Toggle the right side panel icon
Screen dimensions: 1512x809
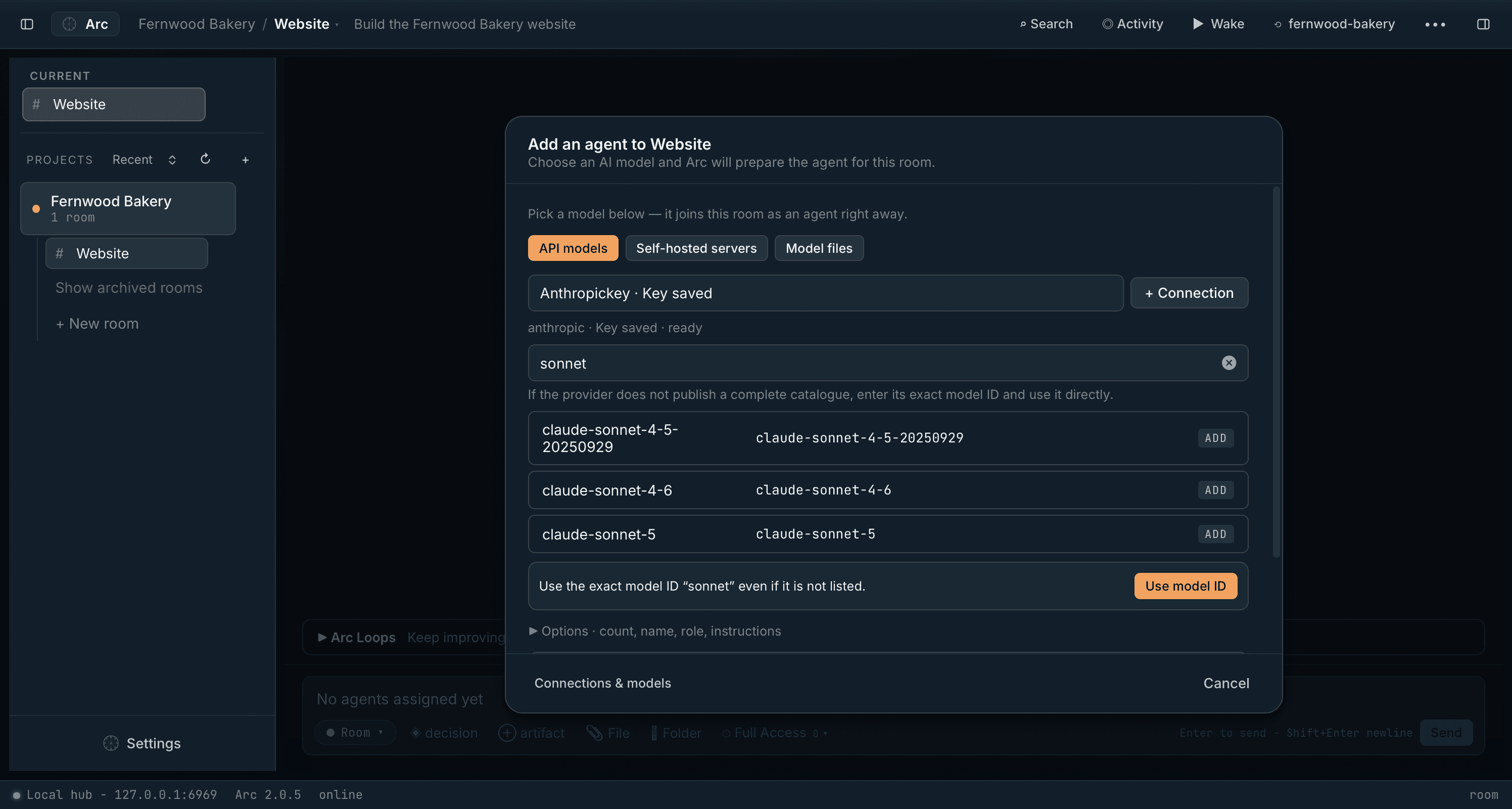point(1483,24)
